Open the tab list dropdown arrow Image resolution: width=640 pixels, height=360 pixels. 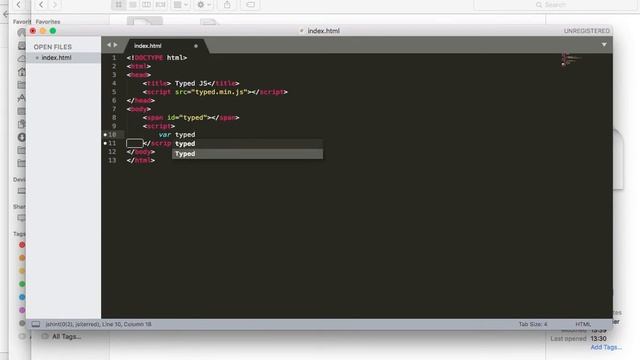coord(604,44)
